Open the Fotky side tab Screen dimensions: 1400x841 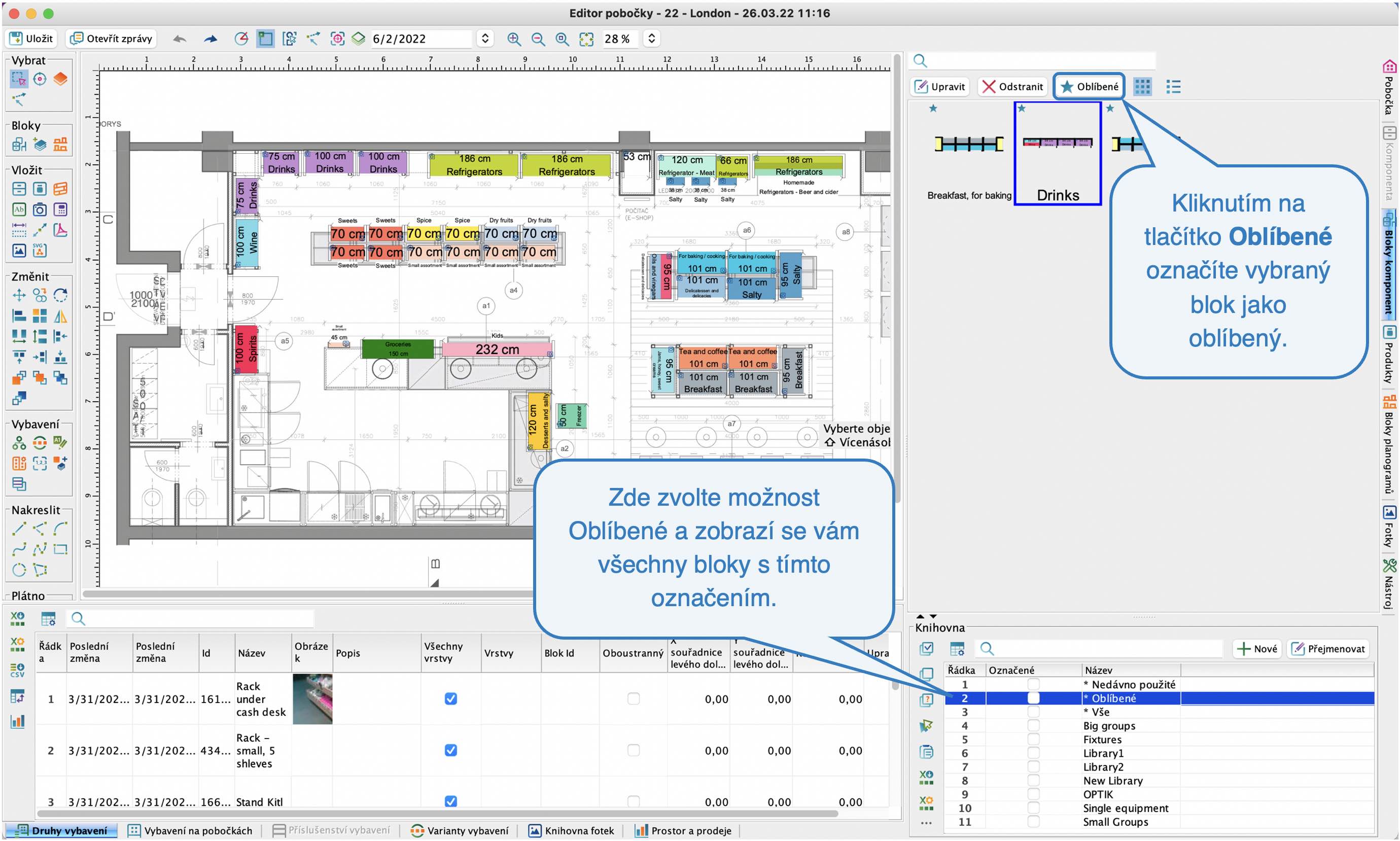point(1389,527)
